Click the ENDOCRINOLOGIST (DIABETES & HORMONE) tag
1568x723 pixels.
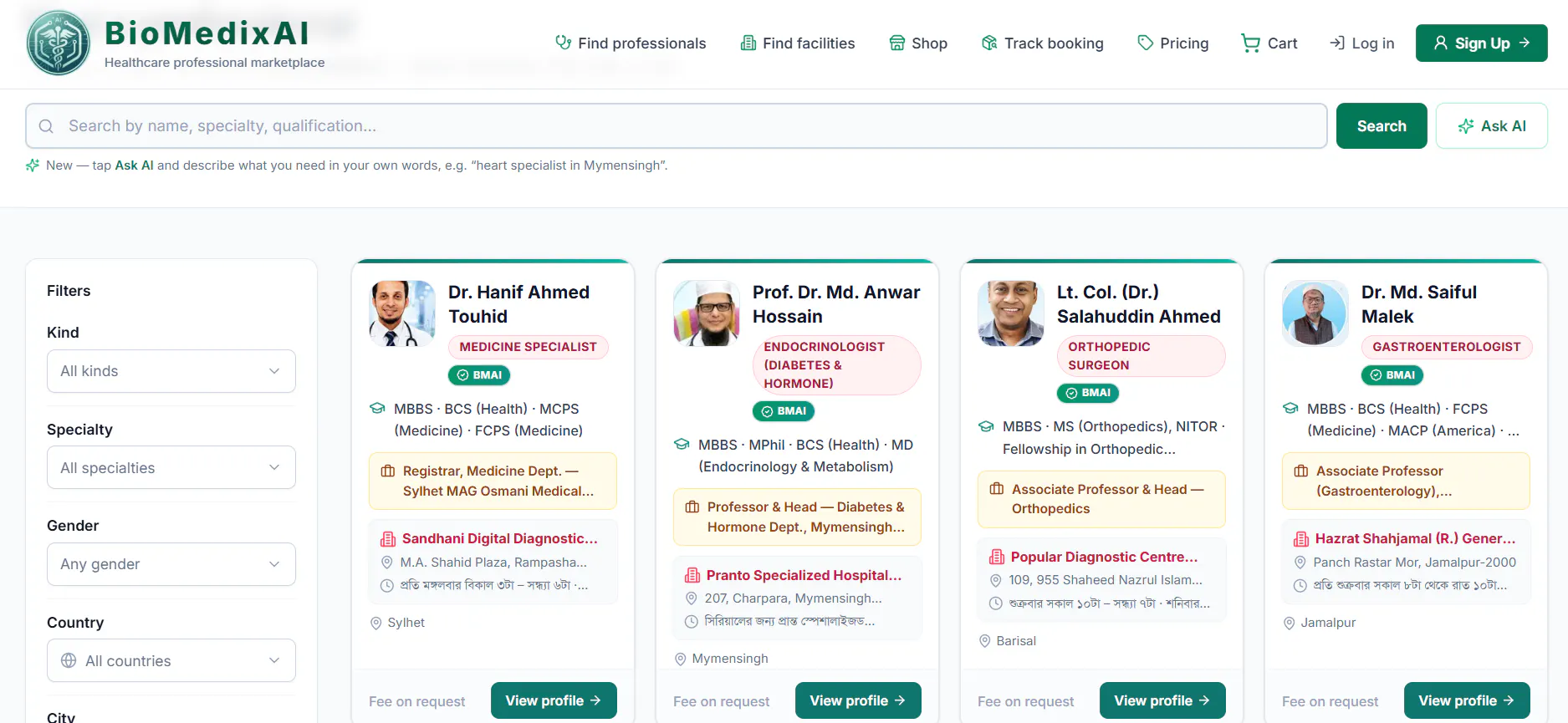[836, 365]
